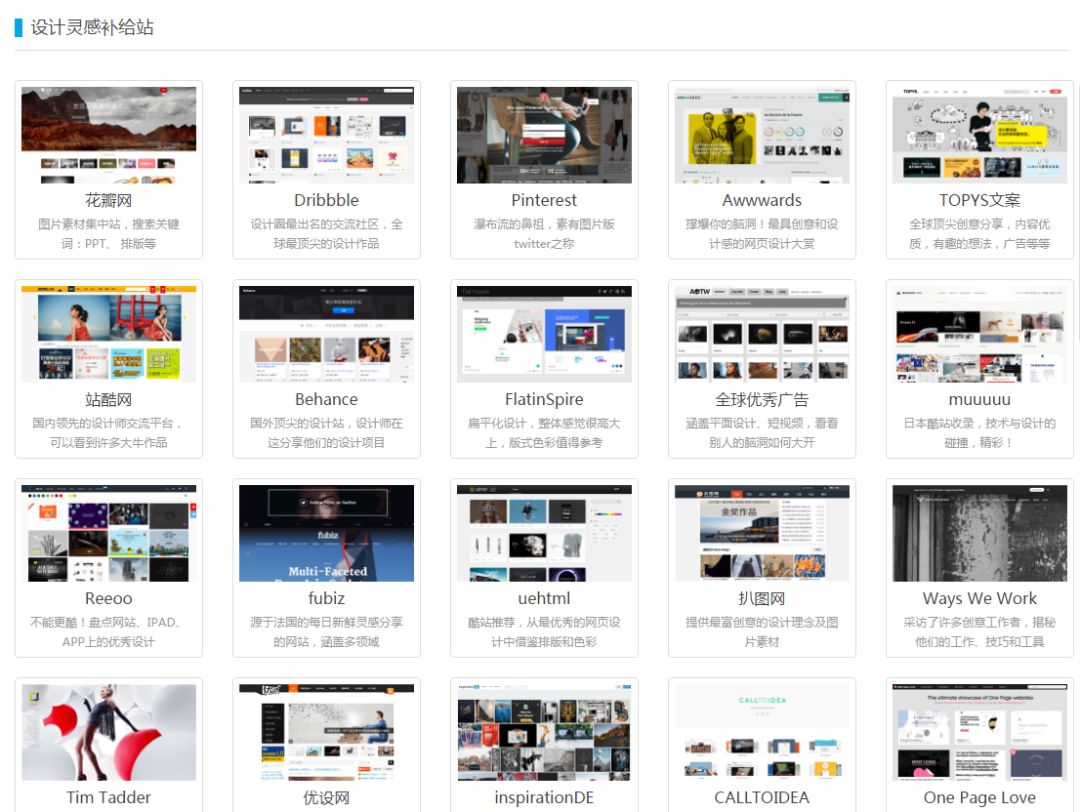Open the One Page Love screenshot thumbnail
The height and width of the screenshot is (812, 1080).
(x=979, y=732)
